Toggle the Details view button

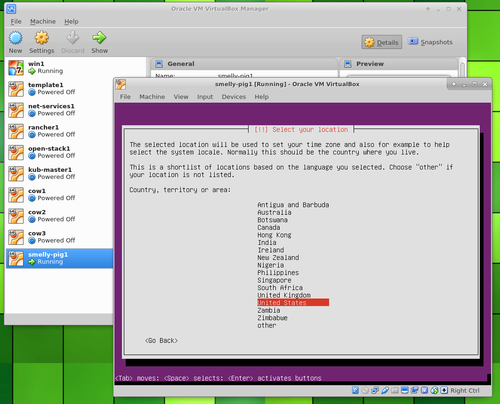(x=382, y=42)
